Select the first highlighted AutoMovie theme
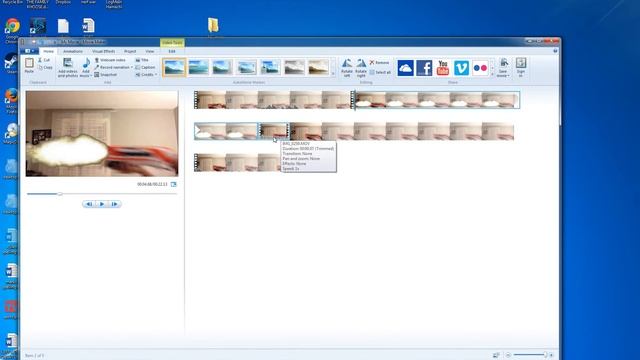Viewport: 640px width, 360px height. pos(174,67)
